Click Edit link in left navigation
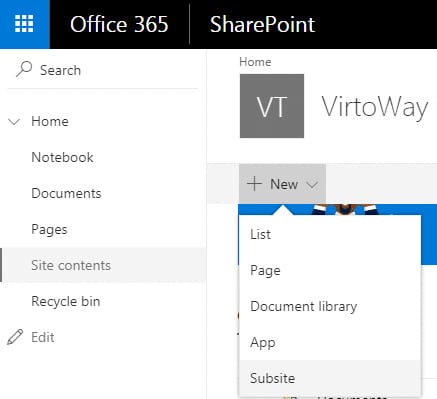This screenshot has height=399, width=437. click(x=43, y=337)
